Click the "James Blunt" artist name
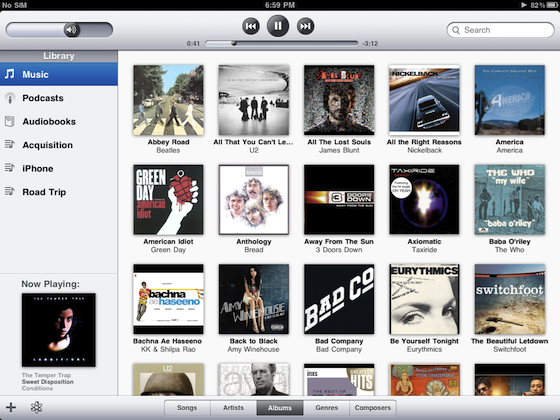 point(339,150)
